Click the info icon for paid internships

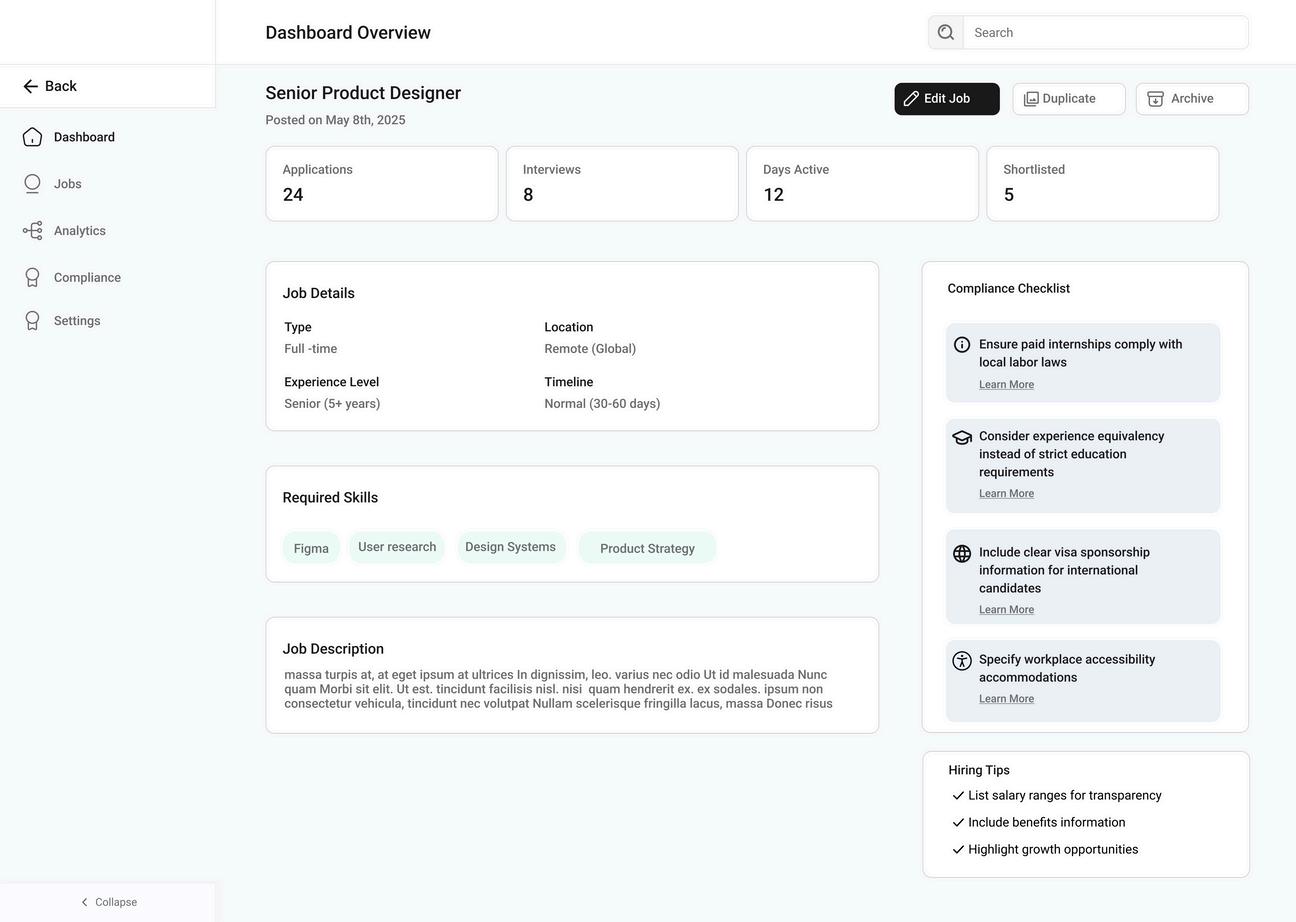[962, 345]
